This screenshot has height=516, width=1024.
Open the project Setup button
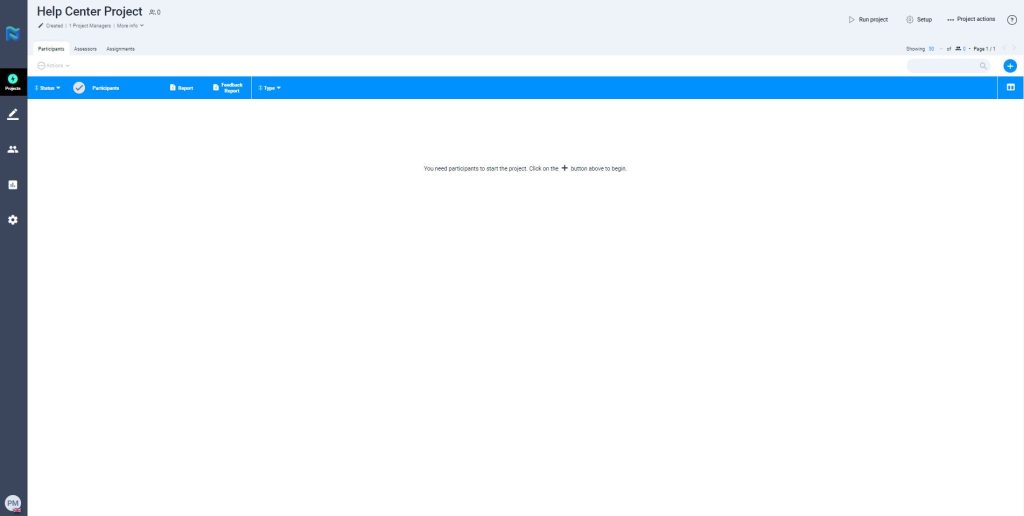tap(918, 19)
